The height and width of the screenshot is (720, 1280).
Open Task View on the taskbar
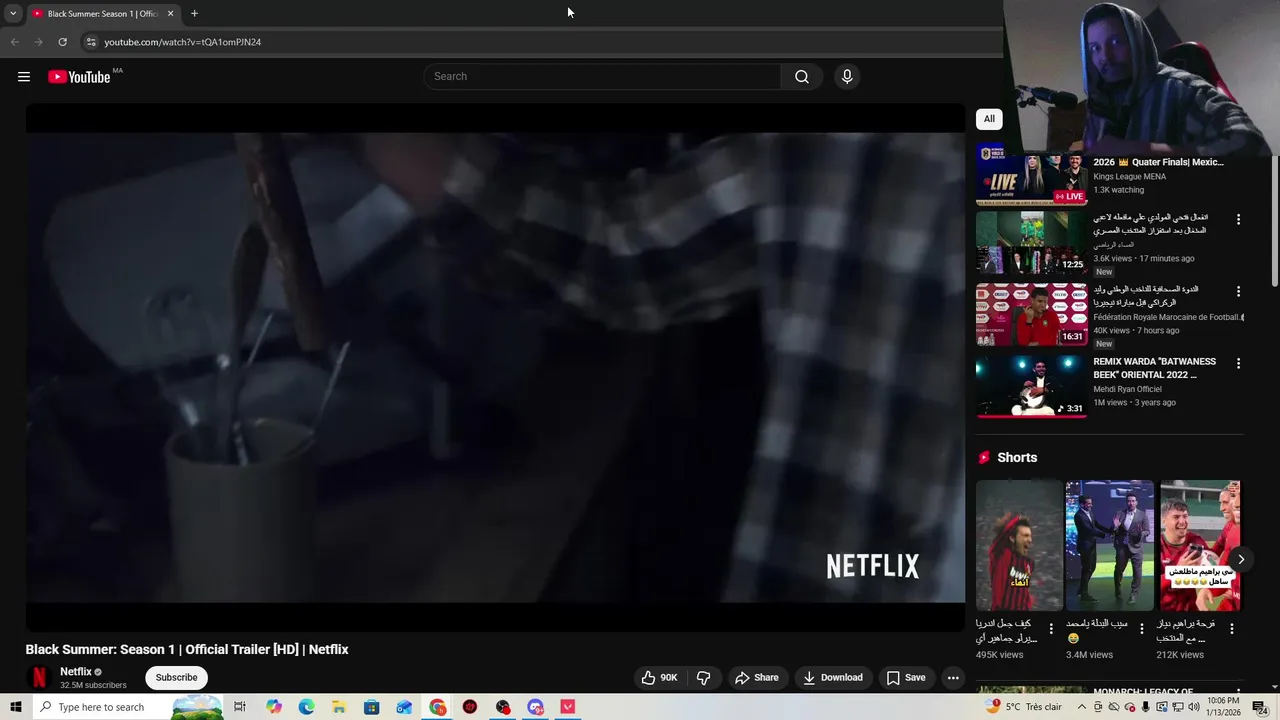(x=240, y=707)
